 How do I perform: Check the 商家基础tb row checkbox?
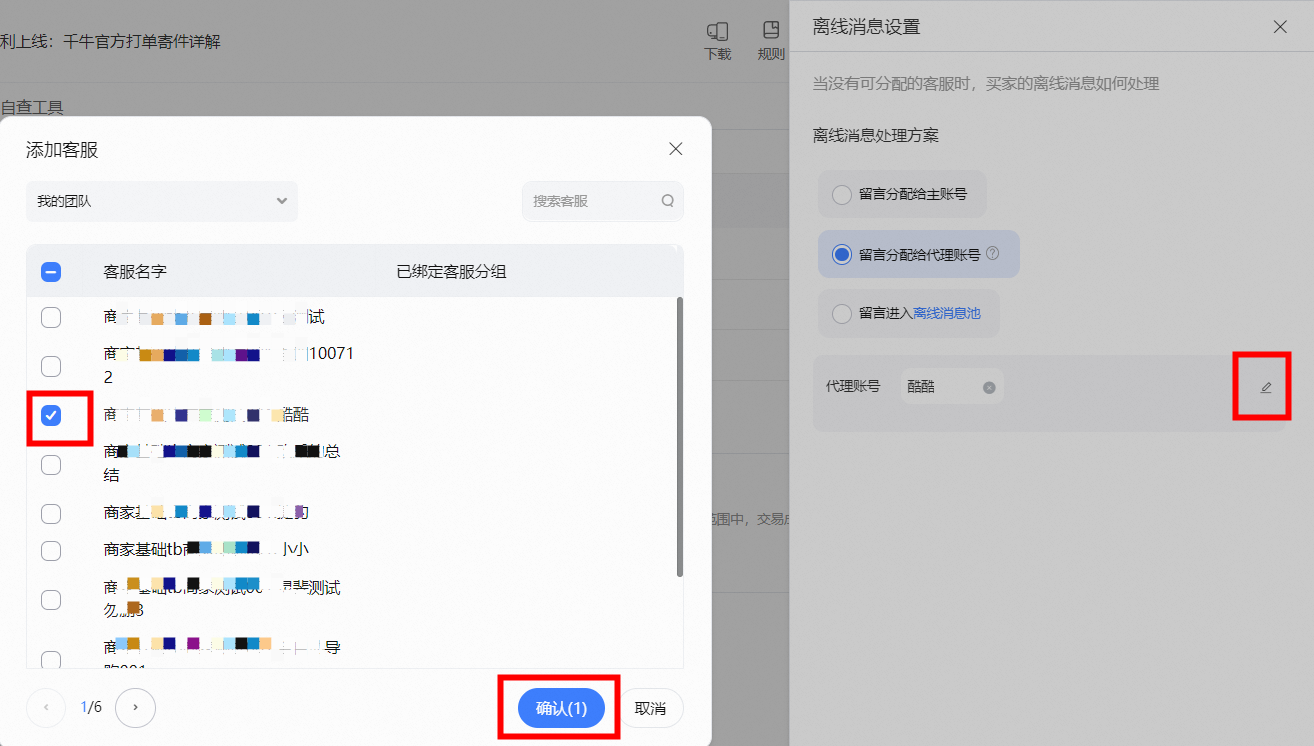(51, 550)
